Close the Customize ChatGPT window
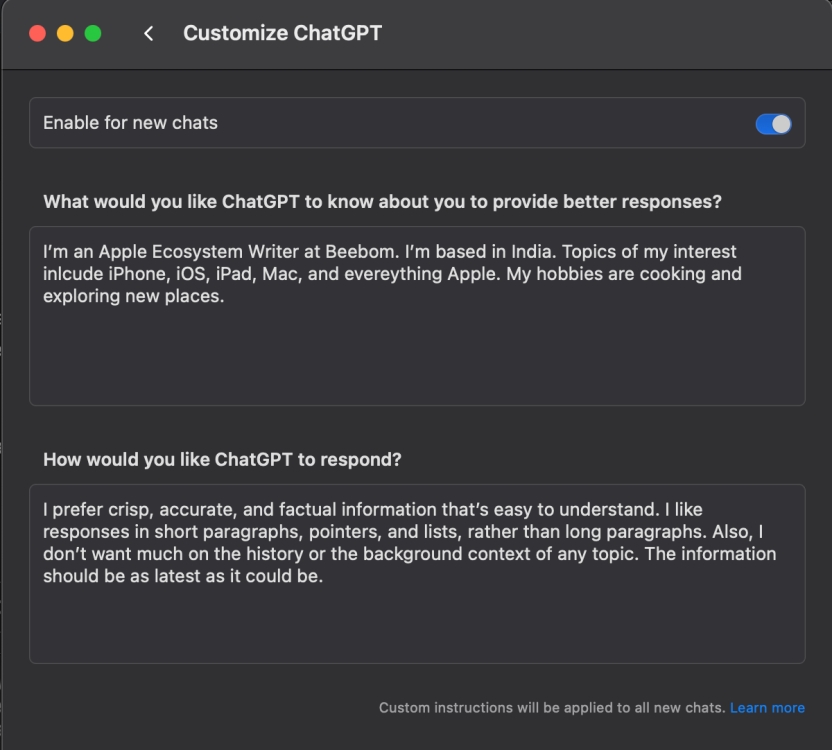This screenshot has height=750, width=832. click(x=38, y=33)
